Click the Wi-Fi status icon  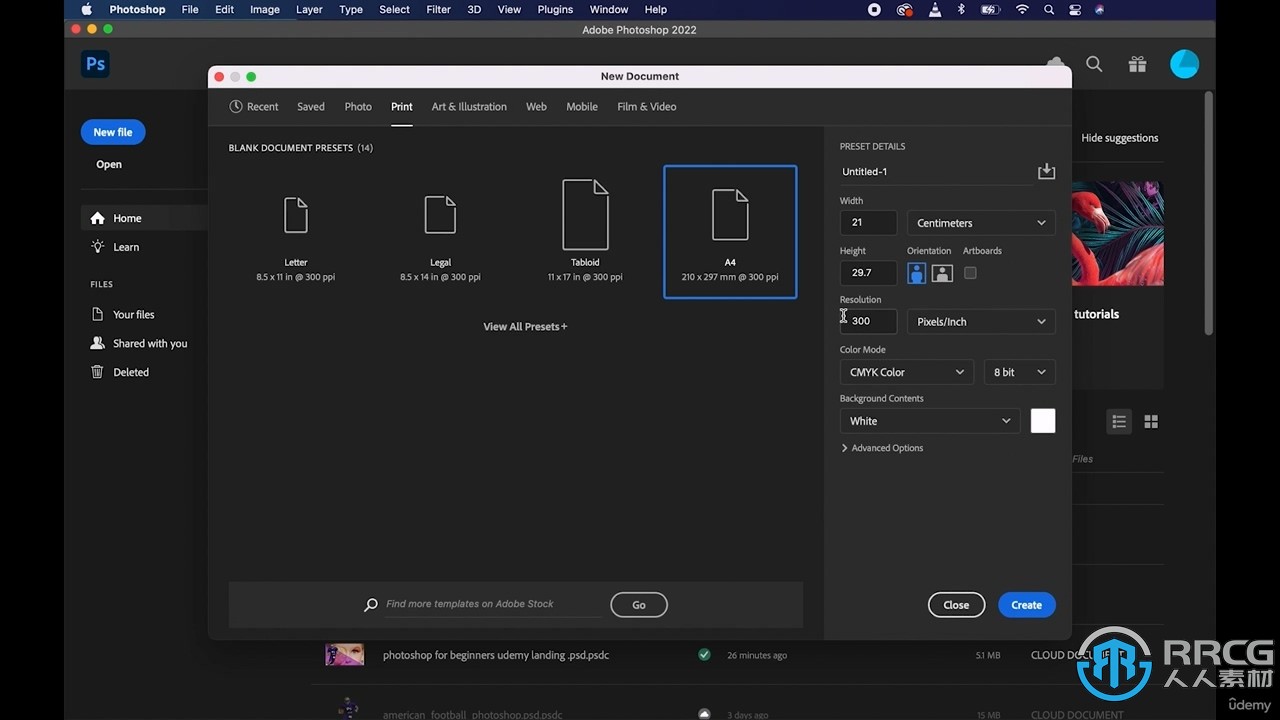tap(1022, 9)
